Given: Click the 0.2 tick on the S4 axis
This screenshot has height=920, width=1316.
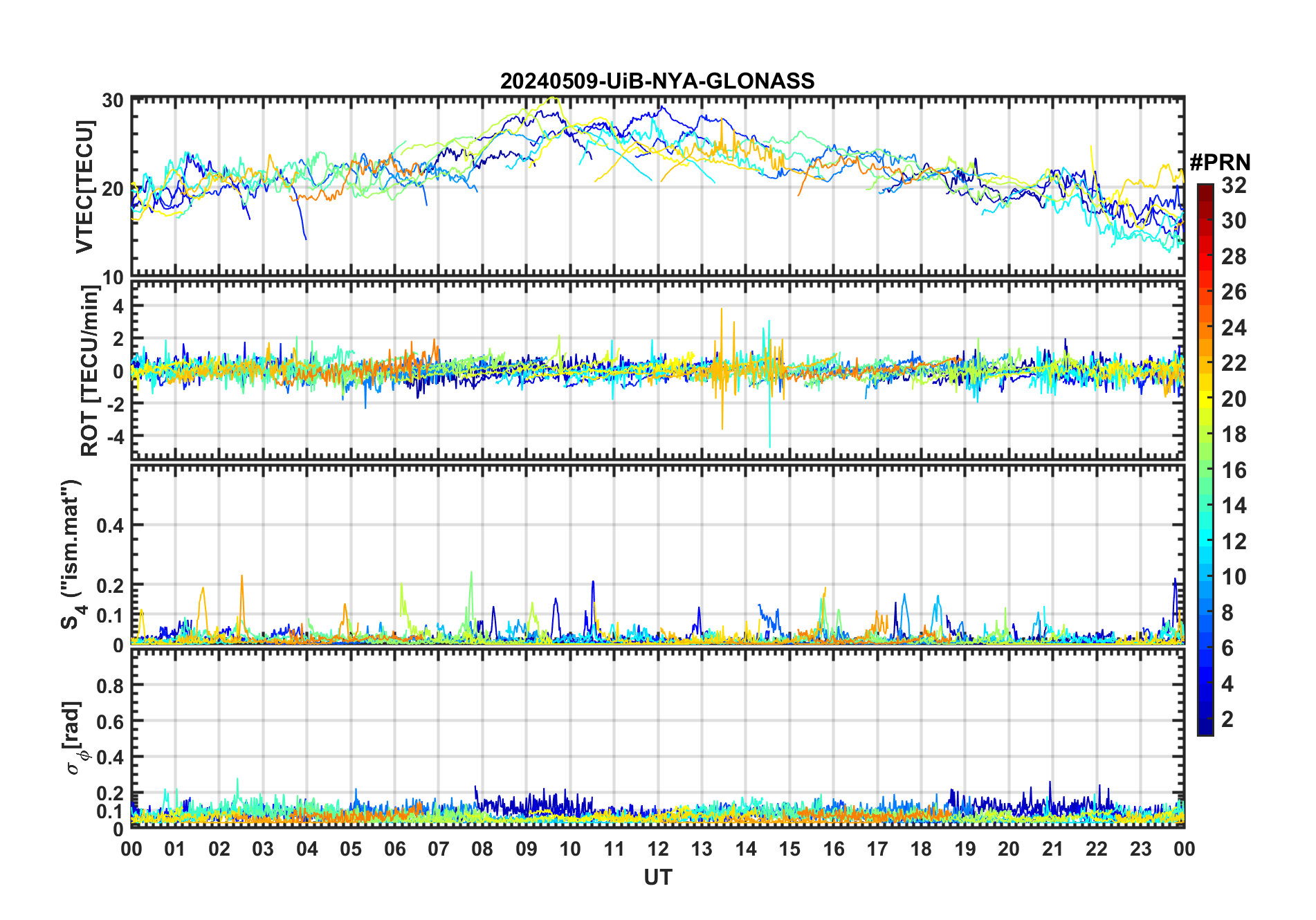Looking at the screenshot, I should 110,585.
